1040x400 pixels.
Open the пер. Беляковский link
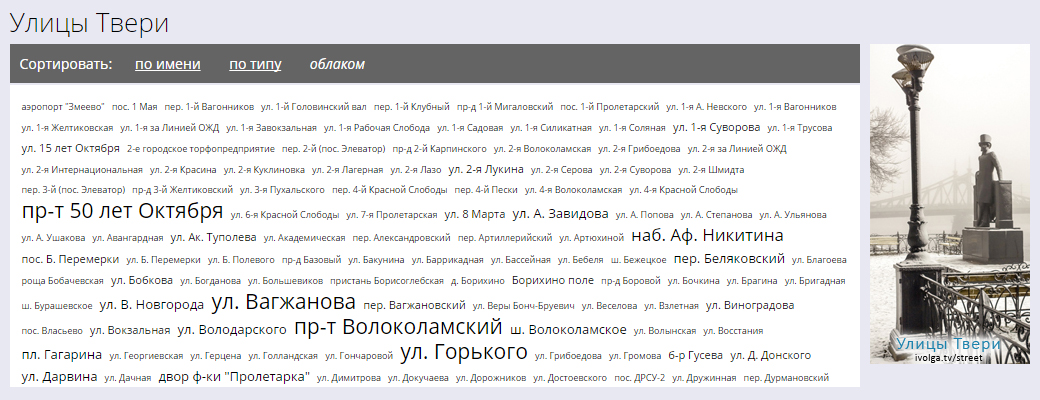[729, 259]
